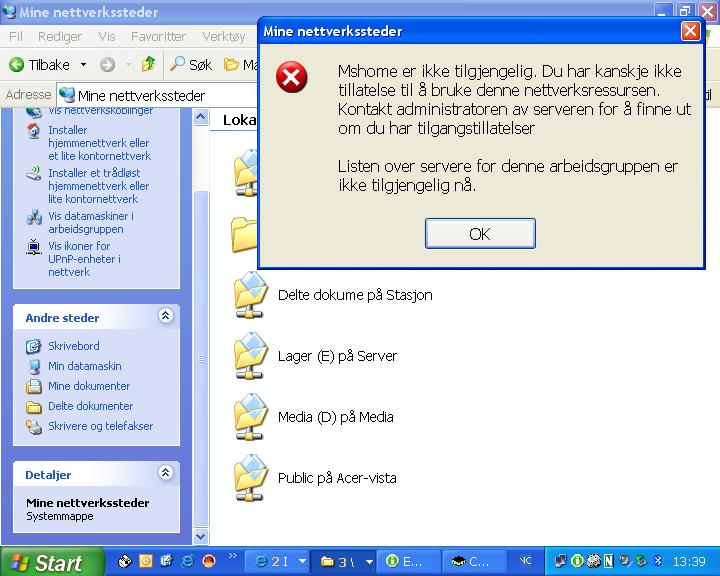Open Mine dokumenter link
This screenshot has width=720, height=576.
coord(89,386)
